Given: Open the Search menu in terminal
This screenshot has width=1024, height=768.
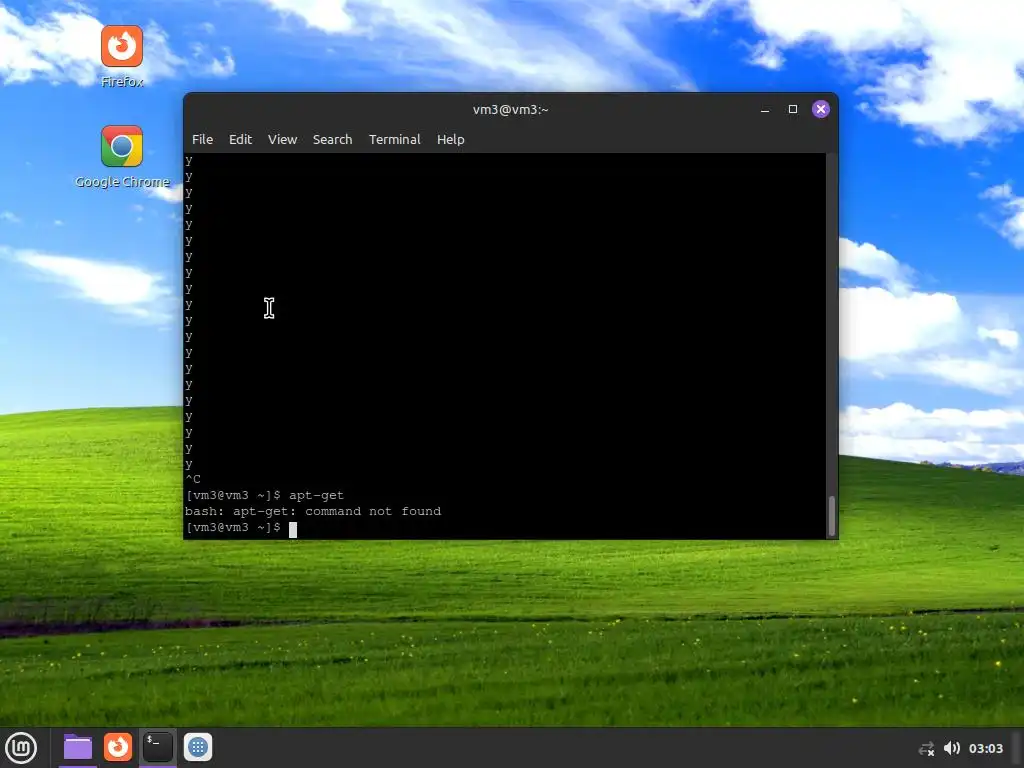Looking at the screenshot, I should pyautogui.click(x=332, y=139).
